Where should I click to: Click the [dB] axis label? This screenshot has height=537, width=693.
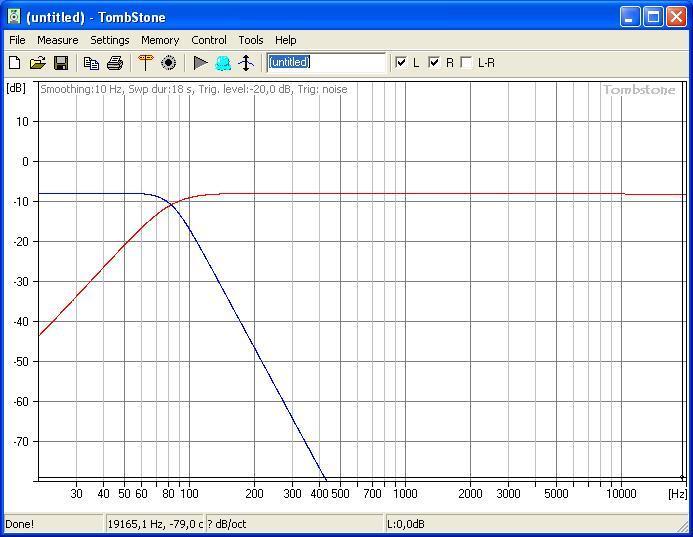coord(16,88)
